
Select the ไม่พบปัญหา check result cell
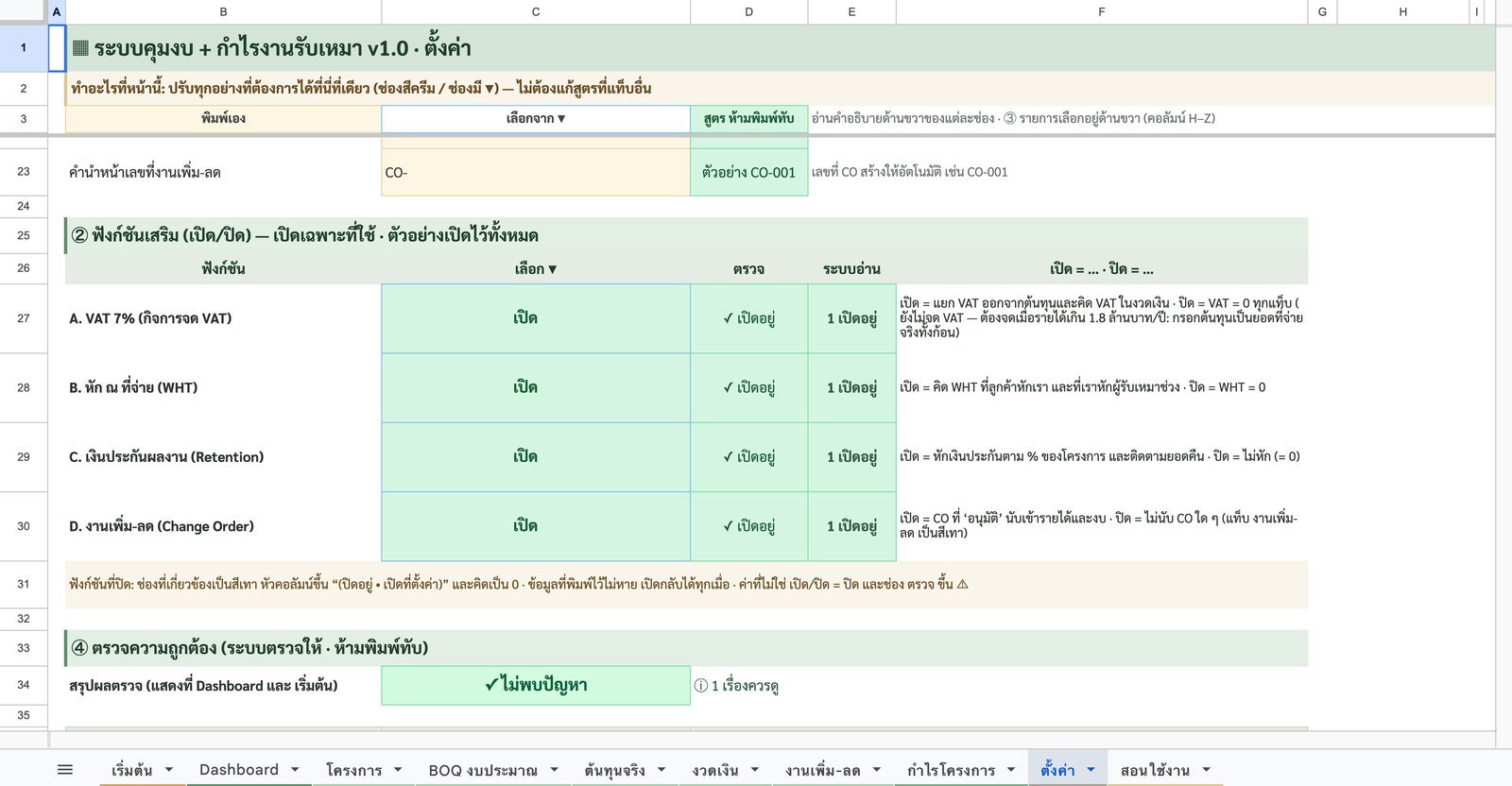[x=536, y=685]
